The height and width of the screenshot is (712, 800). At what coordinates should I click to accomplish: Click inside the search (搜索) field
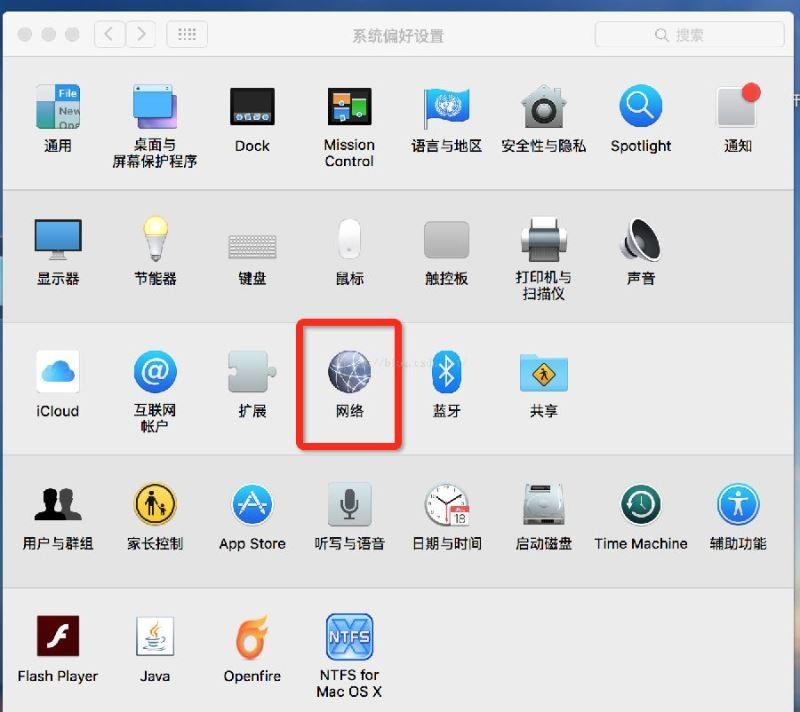690,33
